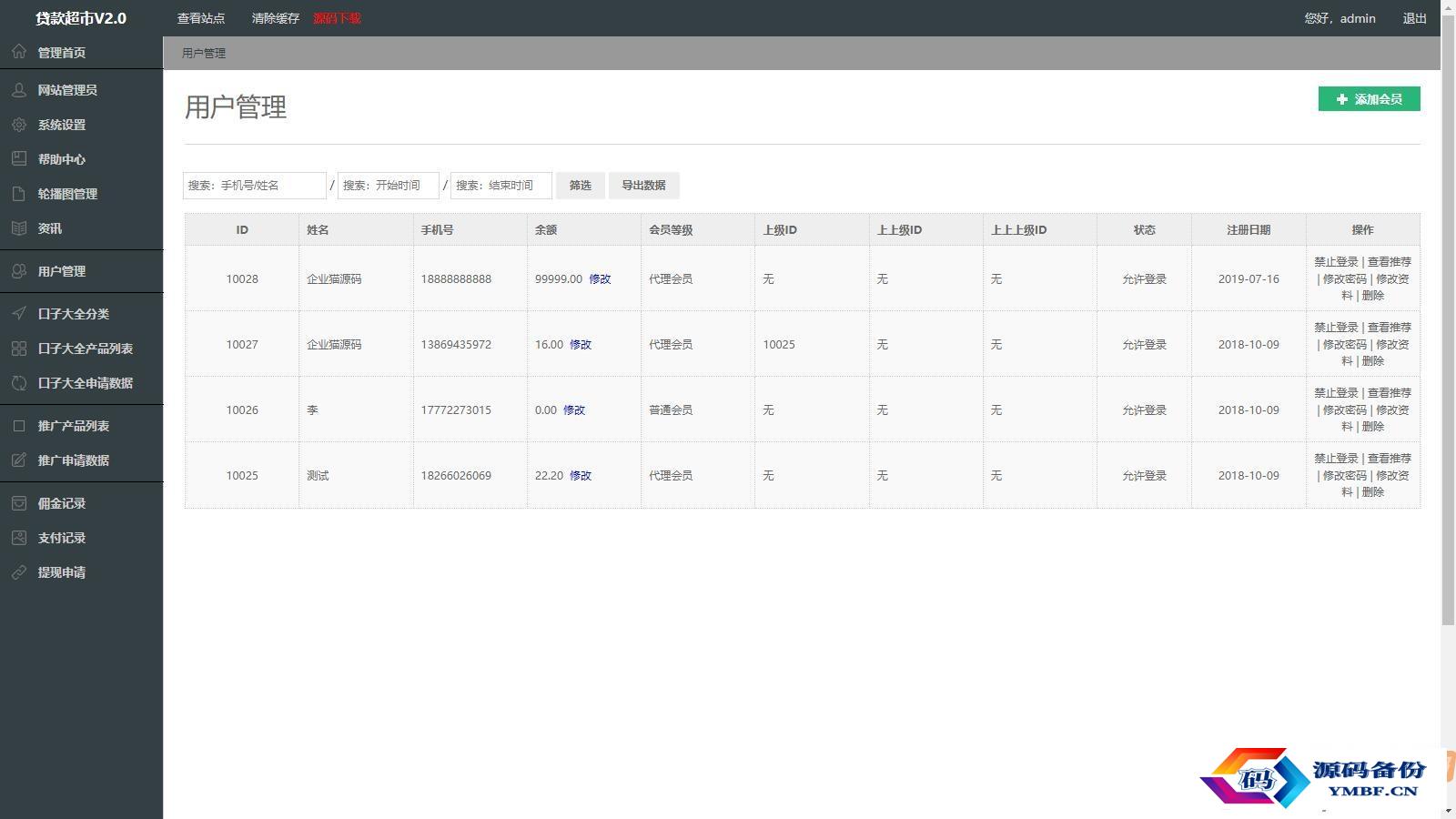Focus the 开始时间 search field
1456x819 pixels.
click(389, 186)
